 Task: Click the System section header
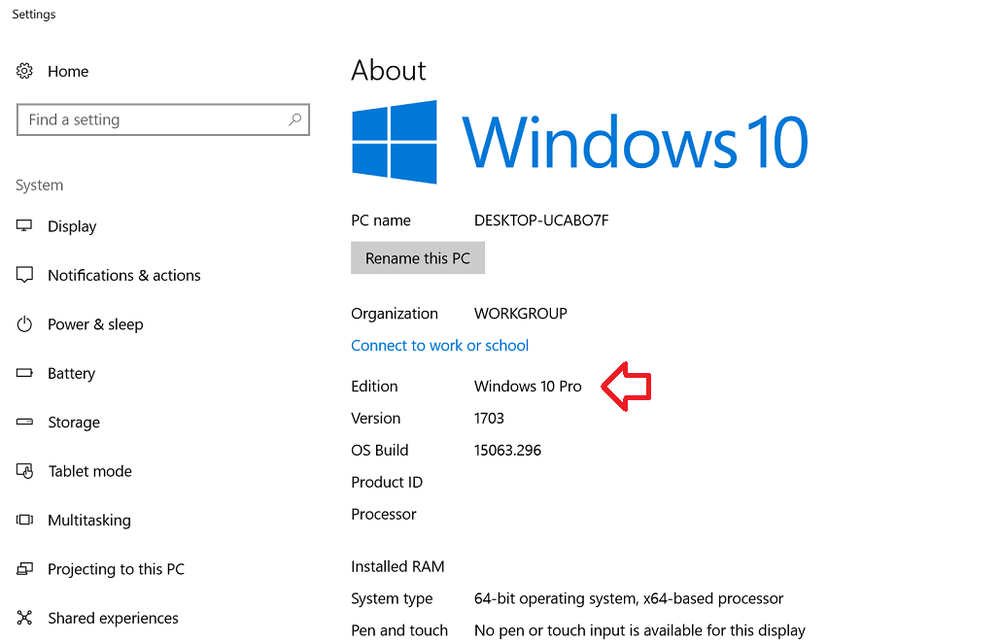(x=40, y=186)
